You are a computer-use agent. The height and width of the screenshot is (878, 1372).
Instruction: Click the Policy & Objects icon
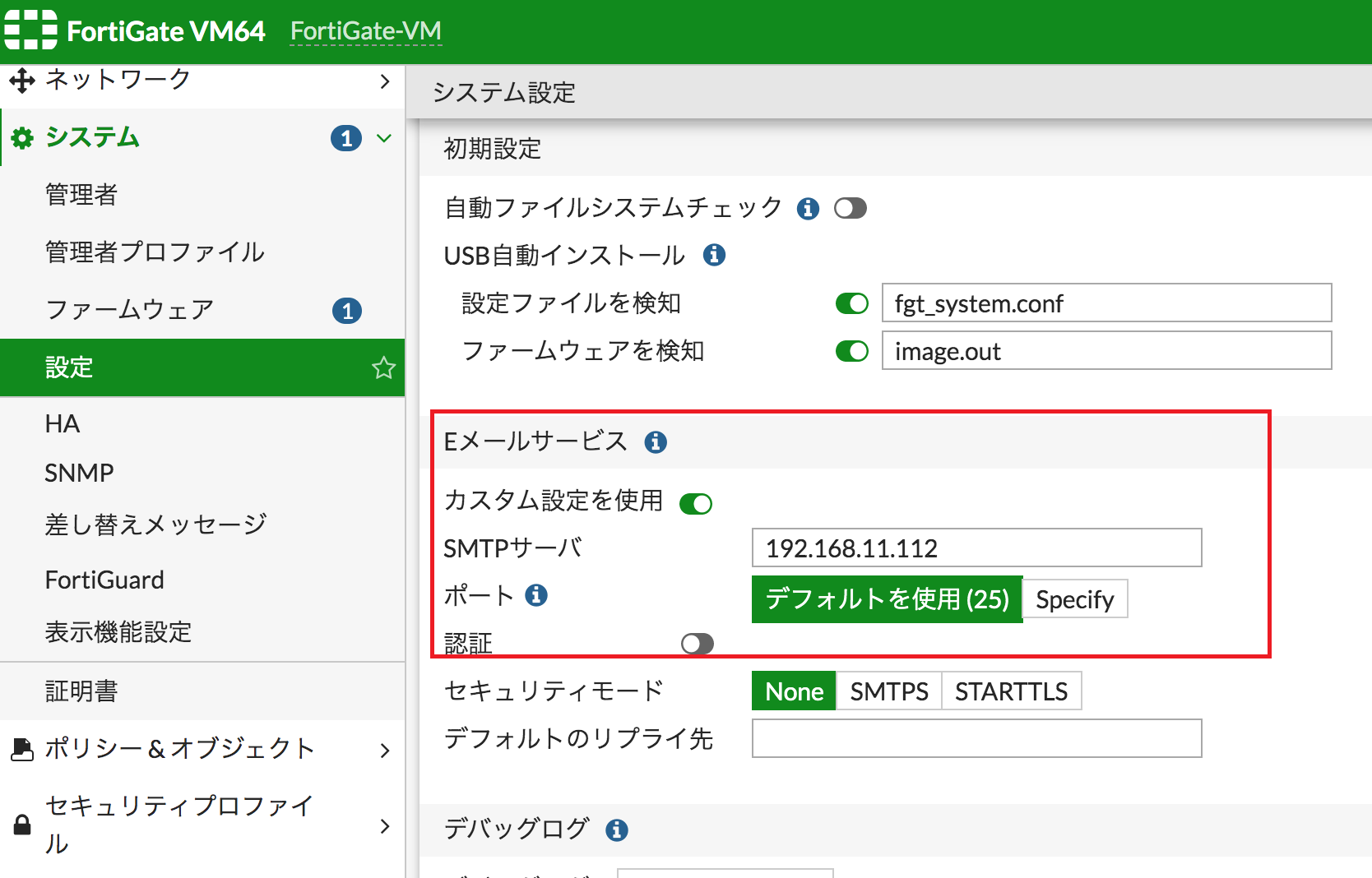pos(22,749)
